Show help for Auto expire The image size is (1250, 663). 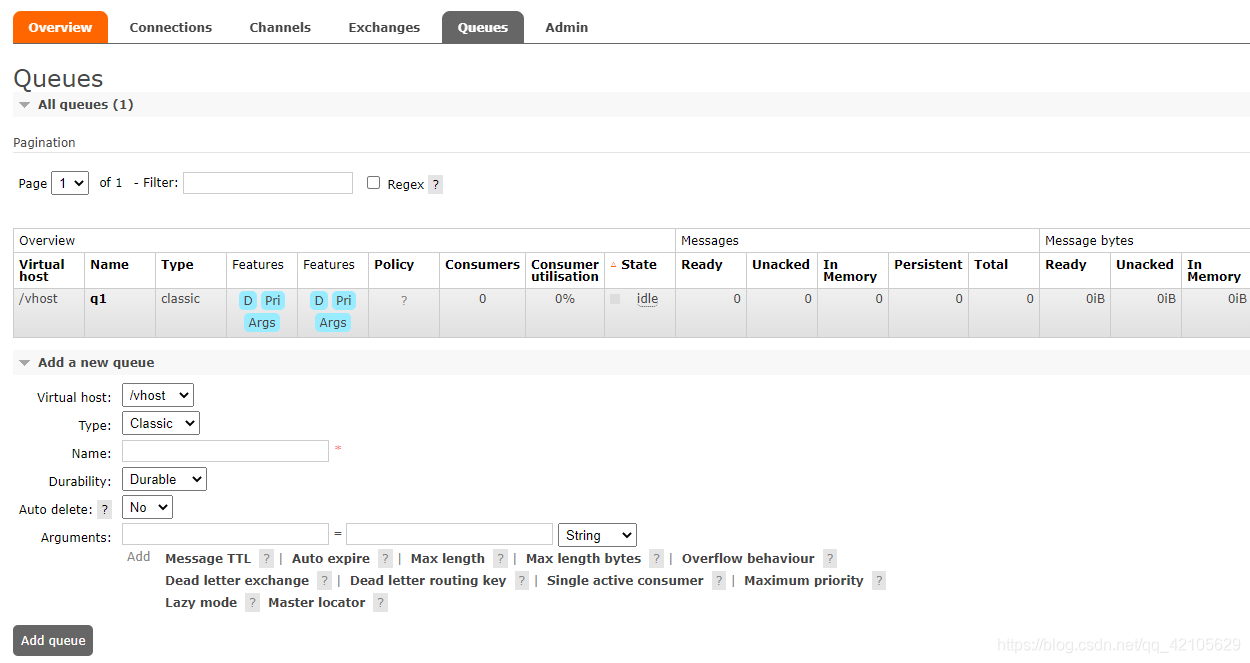385,559
